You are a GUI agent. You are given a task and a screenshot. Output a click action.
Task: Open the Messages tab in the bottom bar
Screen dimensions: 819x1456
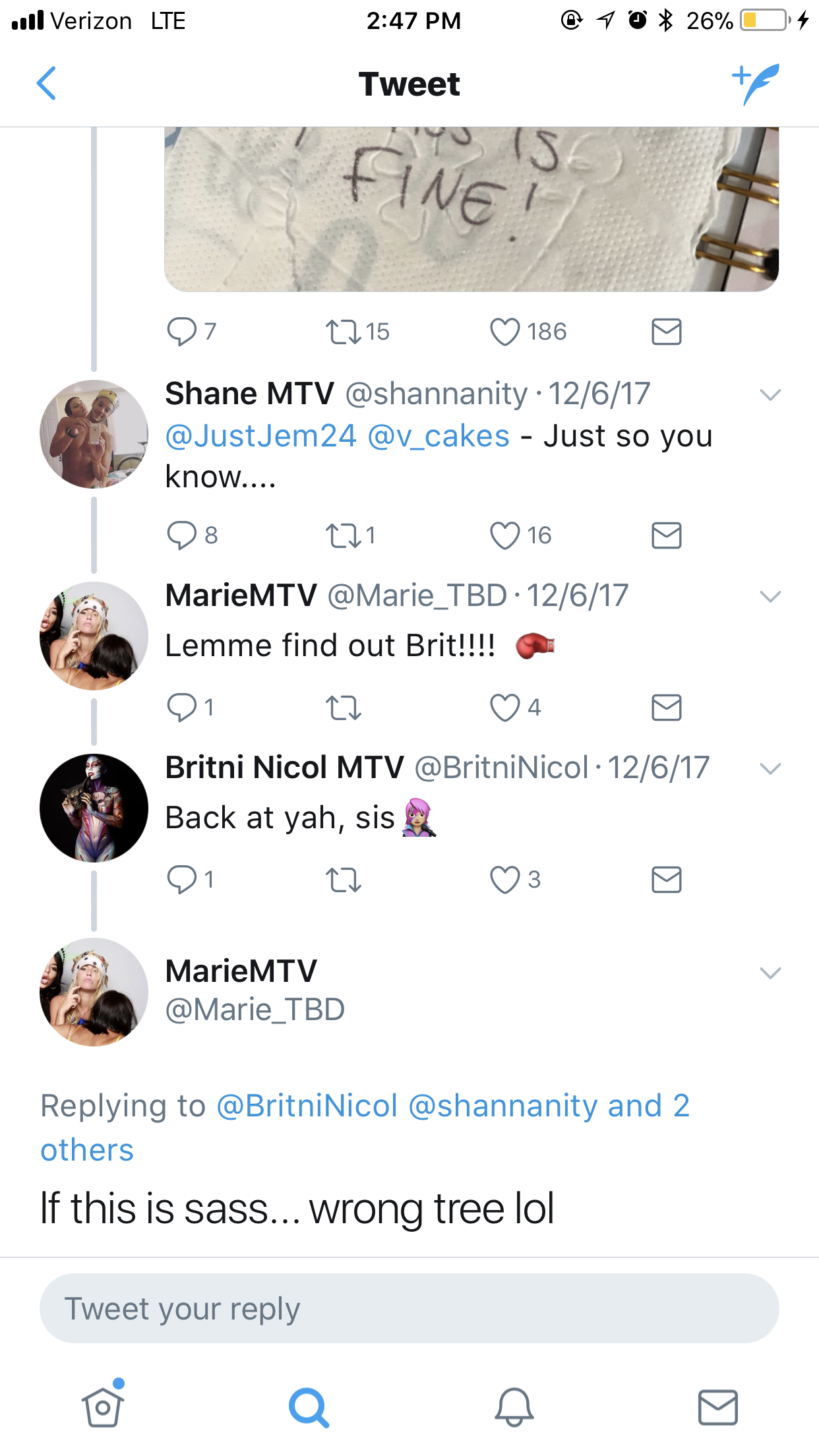click(x=717, y=1407)
